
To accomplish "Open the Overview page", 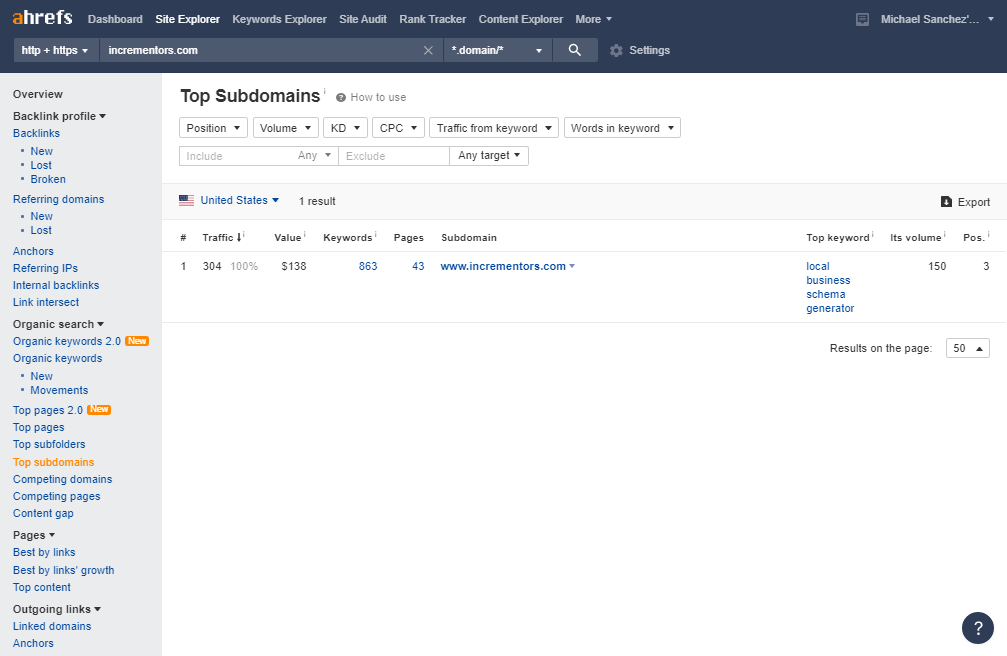I will coord(38,94).
